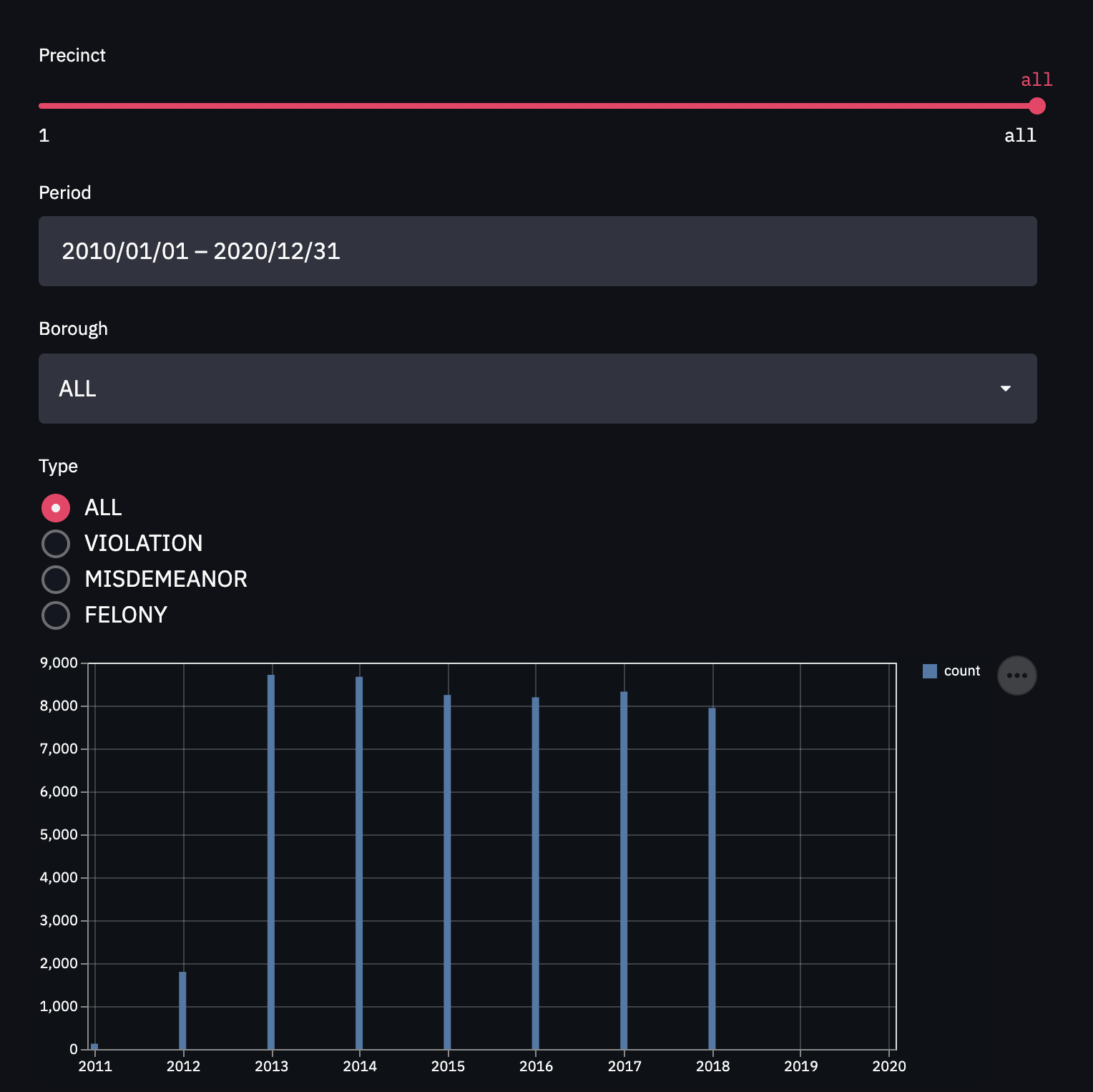Viewport: 1093px width, 1092px height.
Task: Click the 2014 chart bar
Action: pos(359,859)
